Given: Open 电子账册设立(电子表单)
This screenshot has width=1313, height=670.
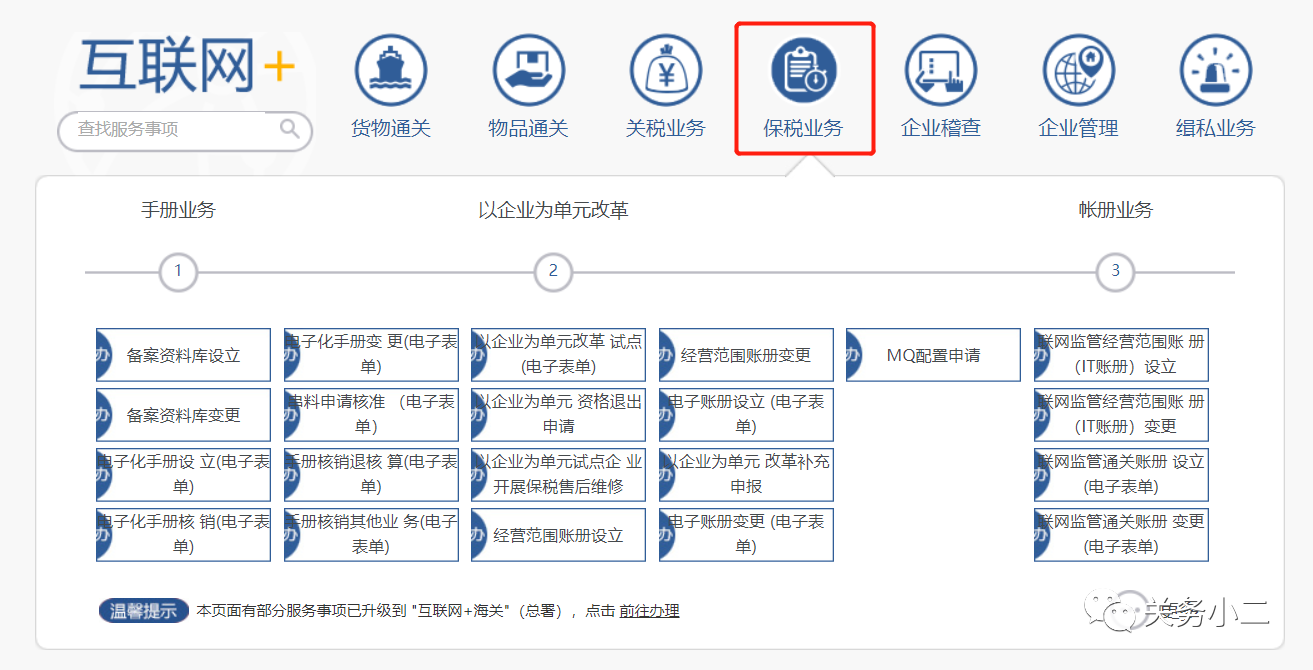Looking at the screenshot, I should [x=746, y=415].
